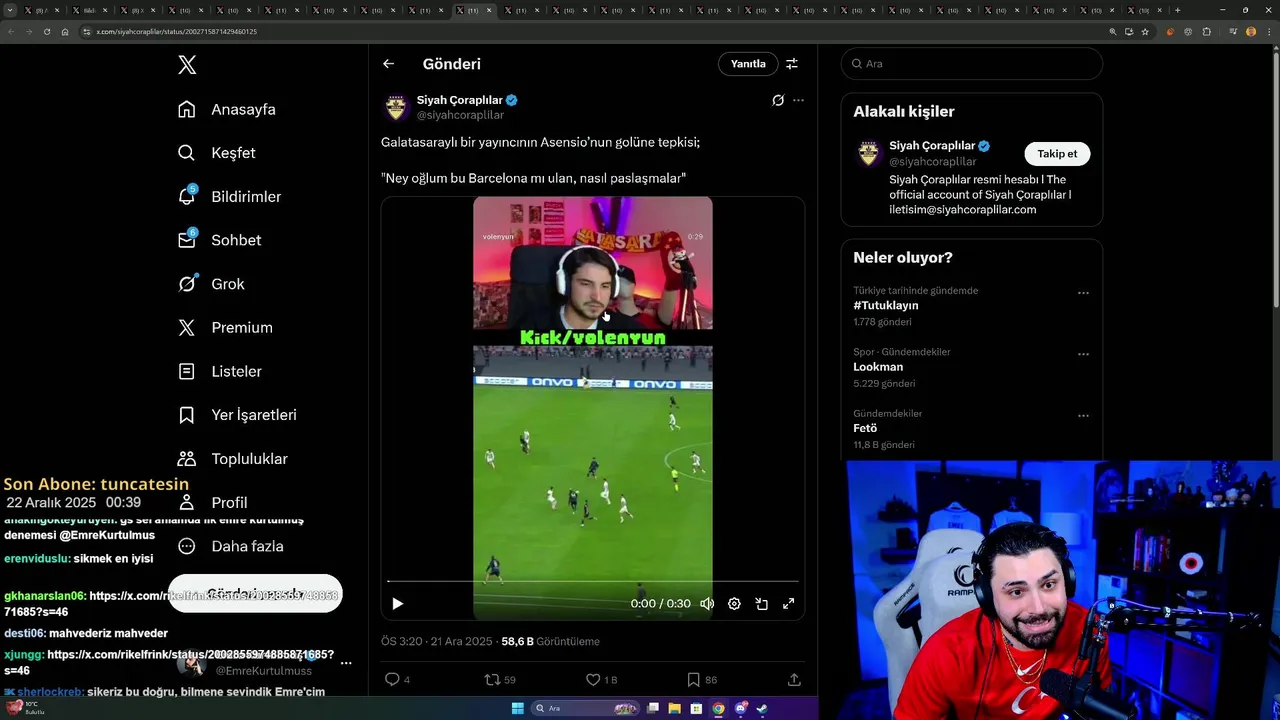Open Discord from taskbar
Image resolution: width=1280 pixels, height=720 pixels.
740,709
